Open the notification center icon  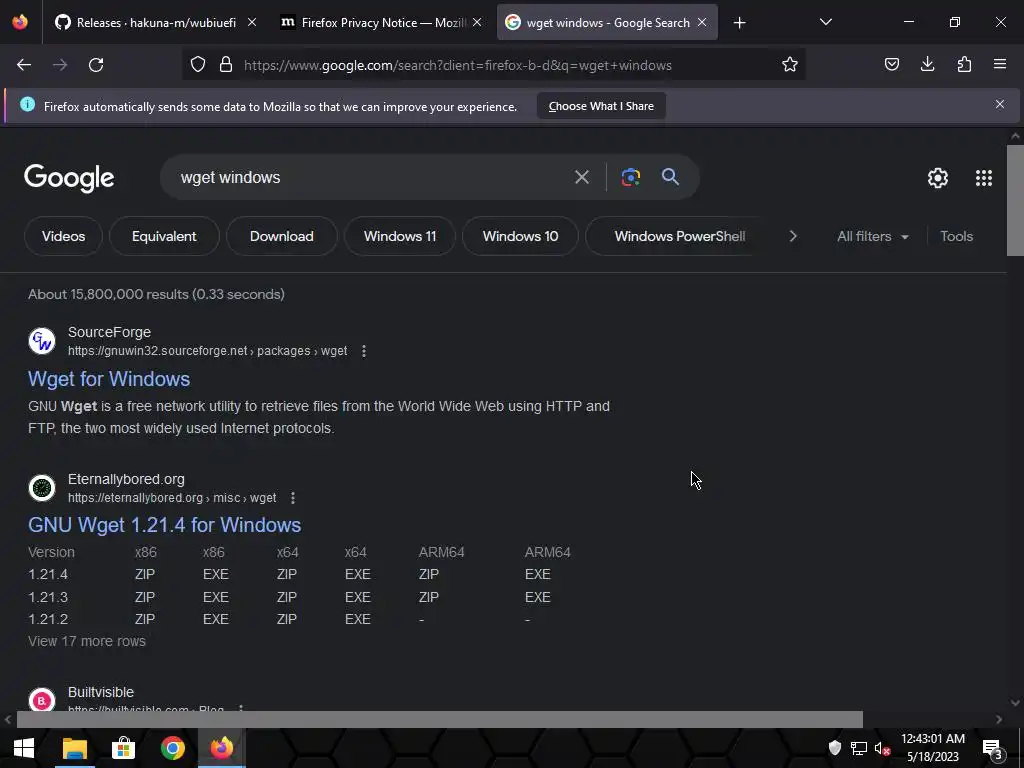click(992, 749)
